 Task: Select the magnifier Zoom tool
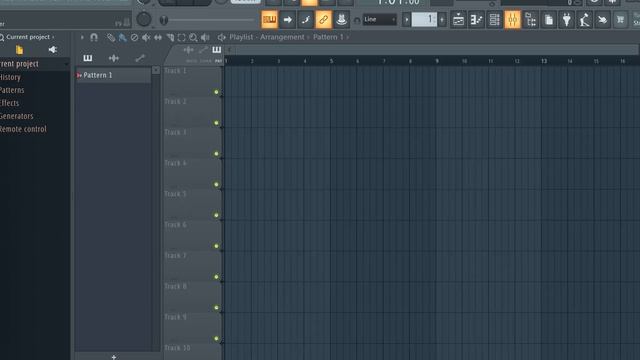(x=193, y=38)
